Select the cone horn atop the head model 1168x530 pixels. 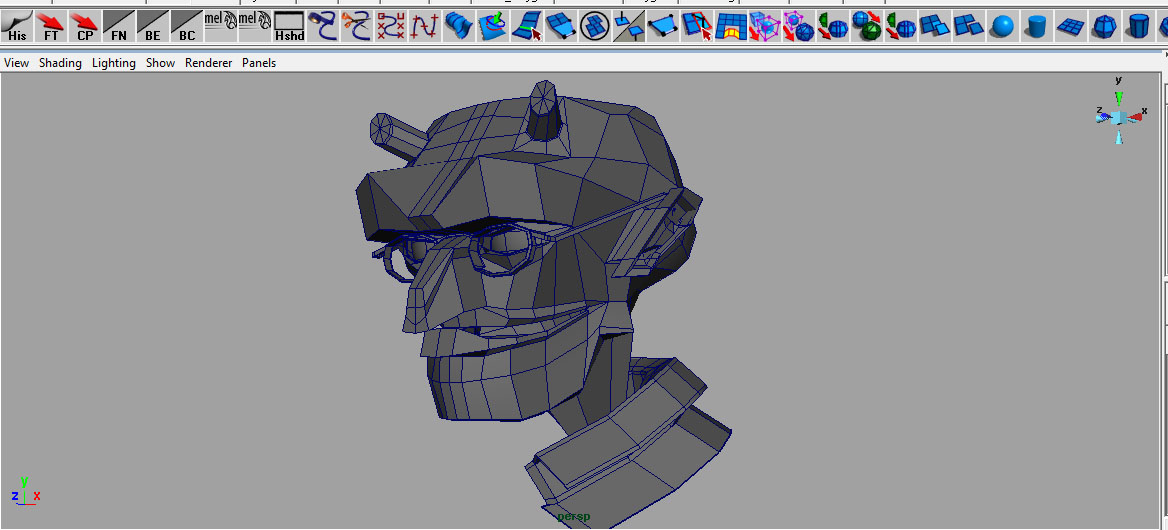(x=545, y=109)
